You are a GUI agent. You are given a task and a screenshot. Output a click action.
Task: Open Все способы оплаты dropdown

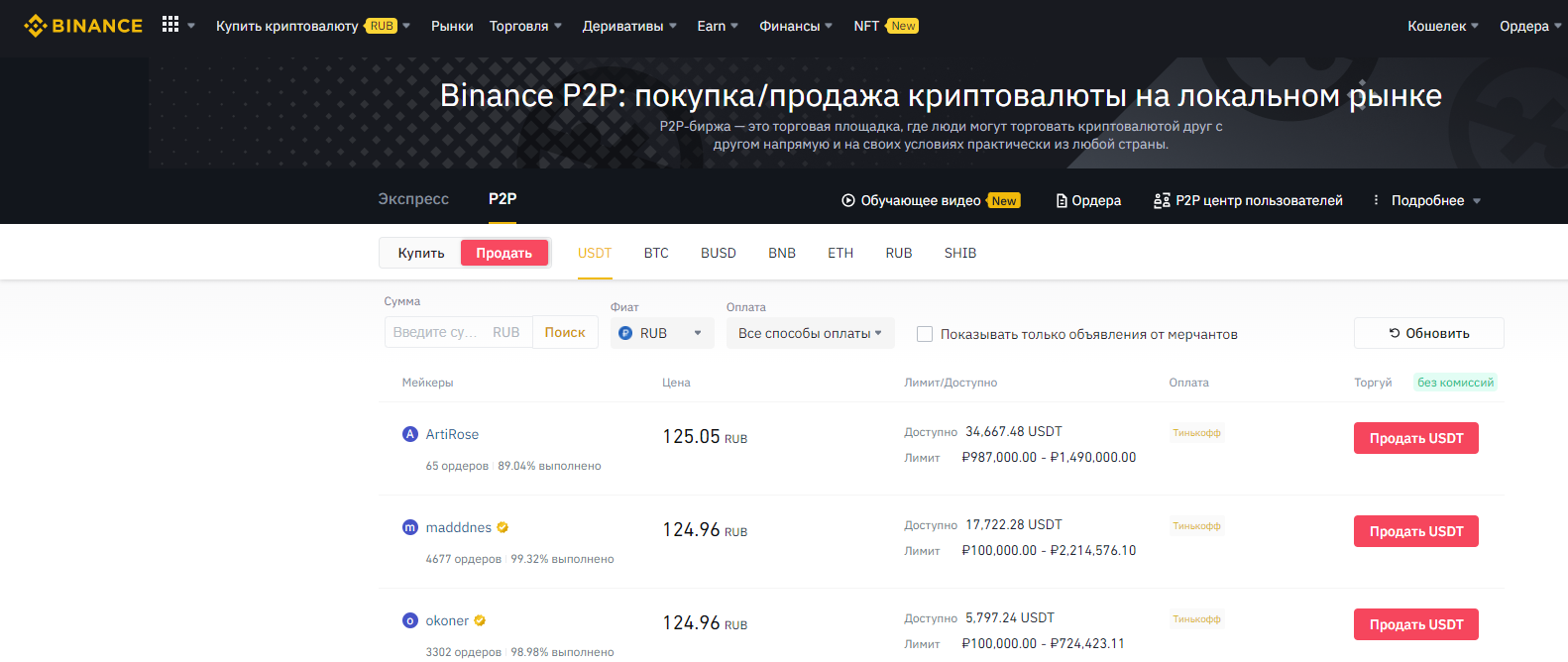click(x=810, y=333)
